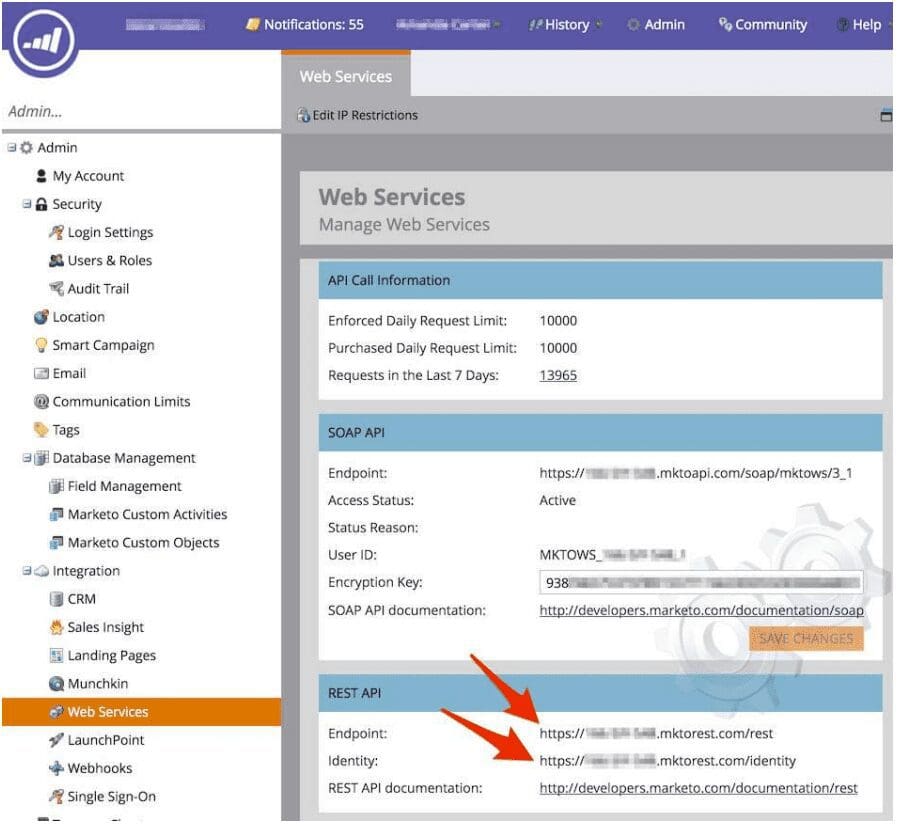Click the REST API Identity URL text
This screenshot has height=828, width=900.
(668, 761)
